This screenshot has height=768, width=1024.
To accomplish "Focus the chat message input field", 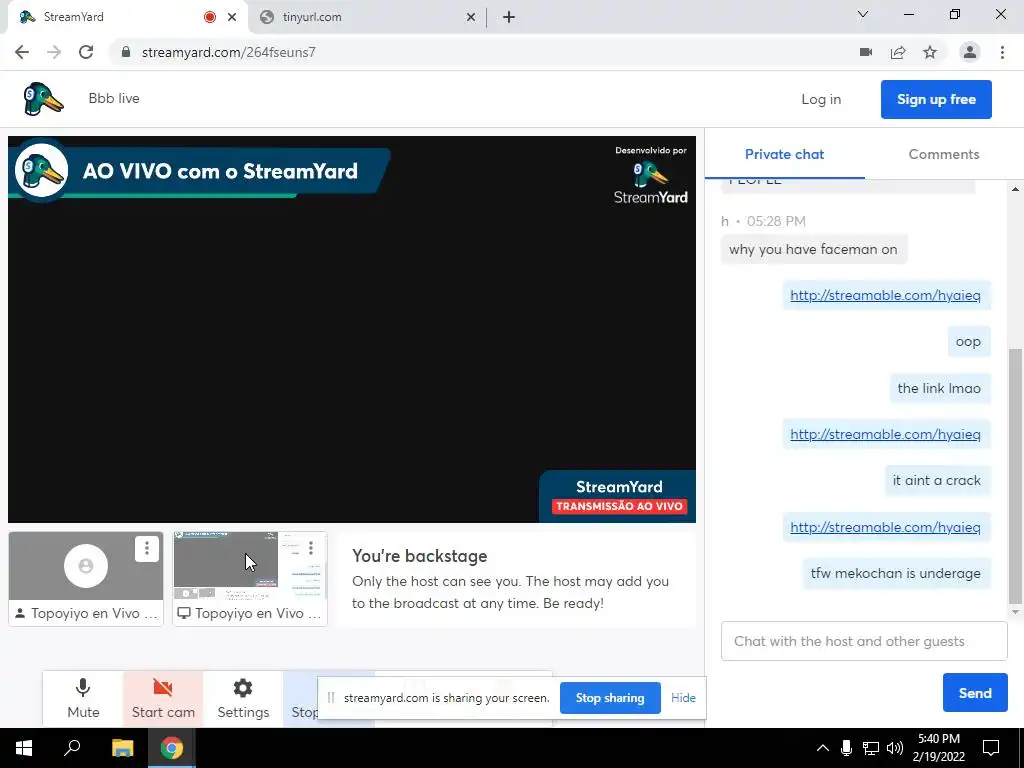I will point(864,641).
